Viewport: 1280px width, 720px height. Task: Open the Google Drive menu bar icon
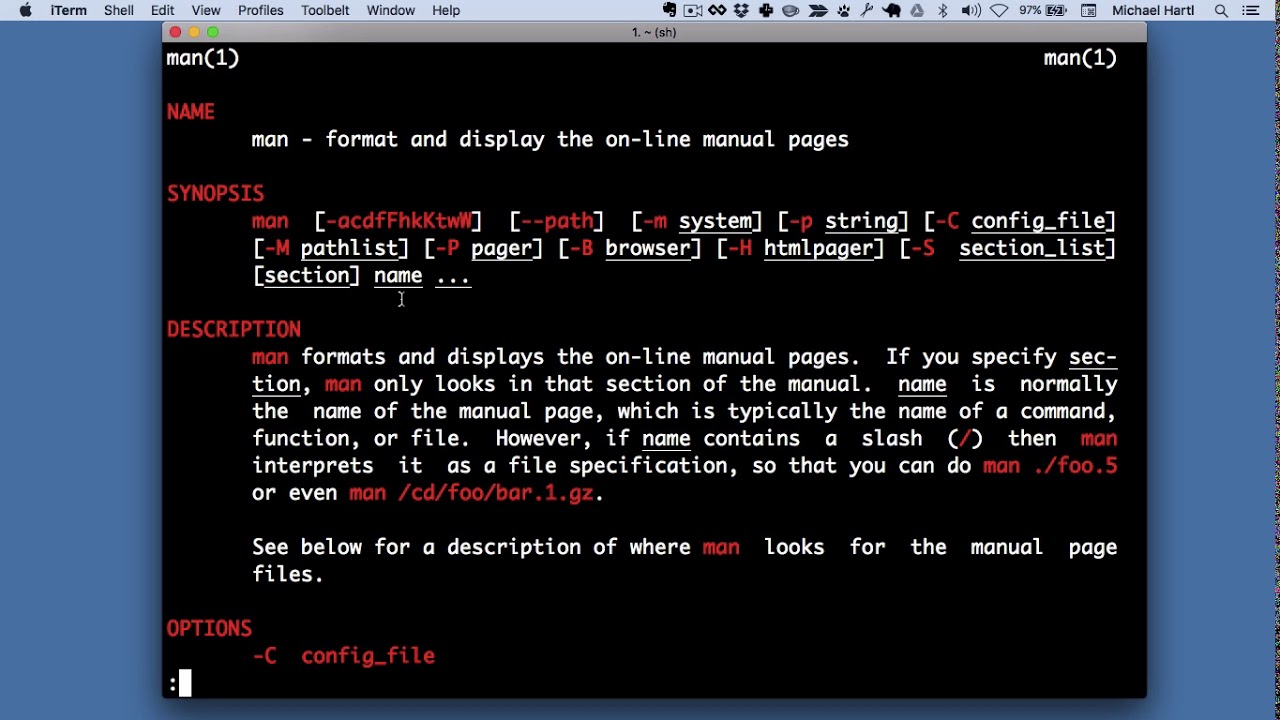[917, 10]
